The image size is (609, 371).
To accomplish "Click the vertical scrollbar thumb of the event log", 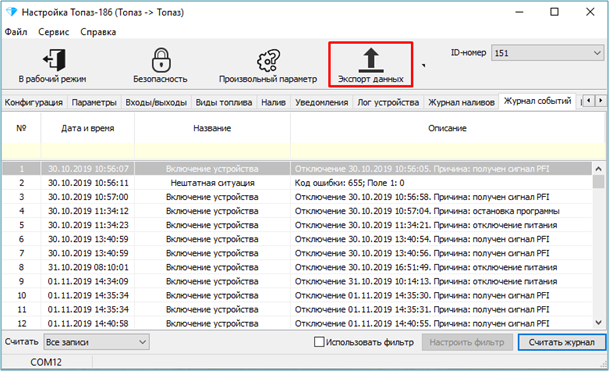I will click(598, 182).
